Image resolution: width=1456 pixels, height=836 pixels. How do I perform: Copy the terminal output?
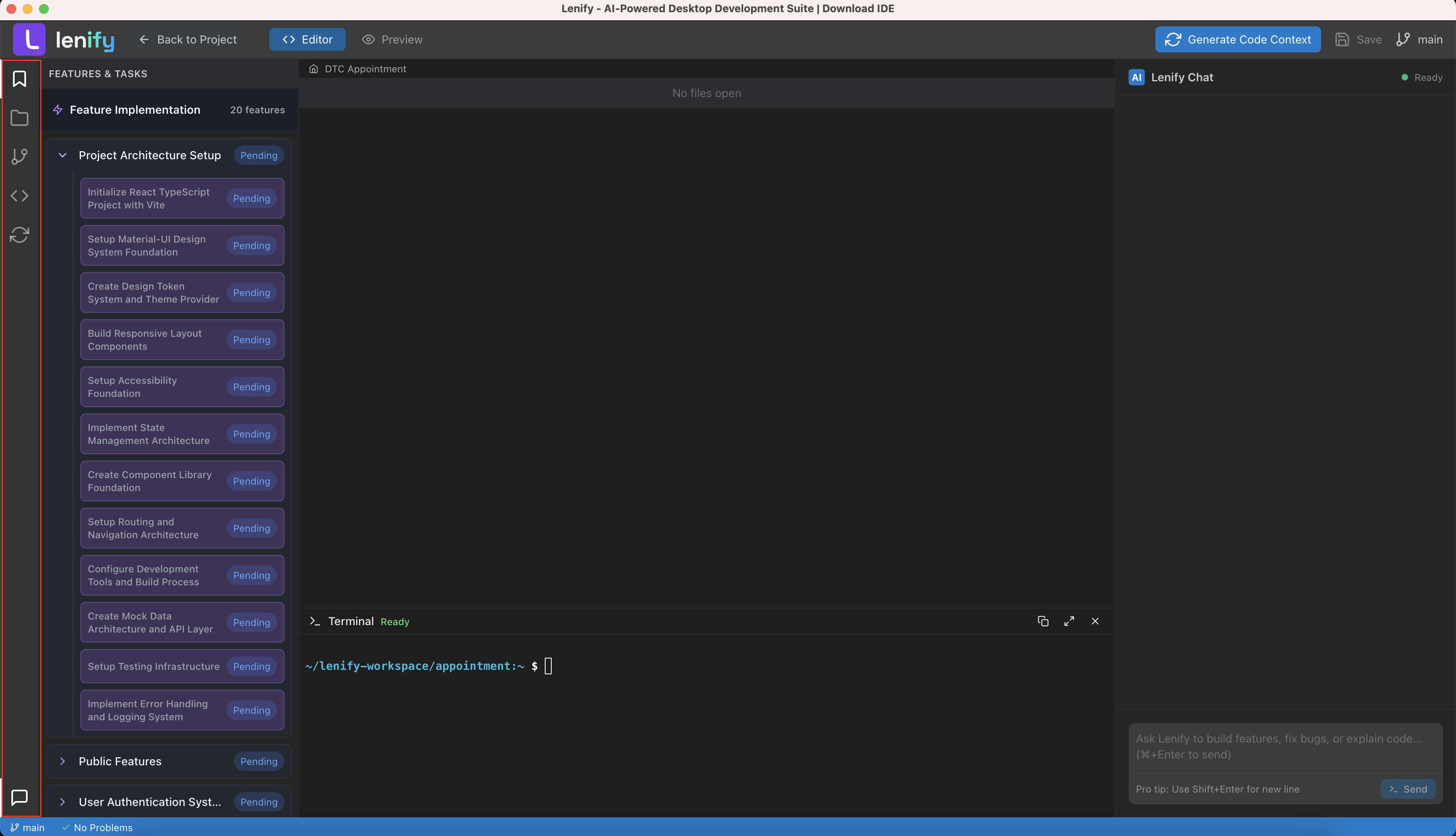[1042, 621]
